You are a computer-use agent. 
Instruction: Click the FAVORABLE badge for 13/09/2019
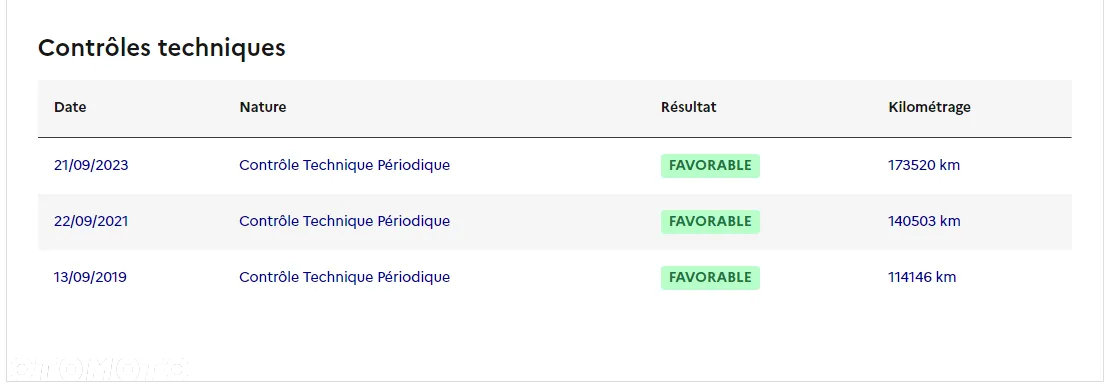coord(710,278)
